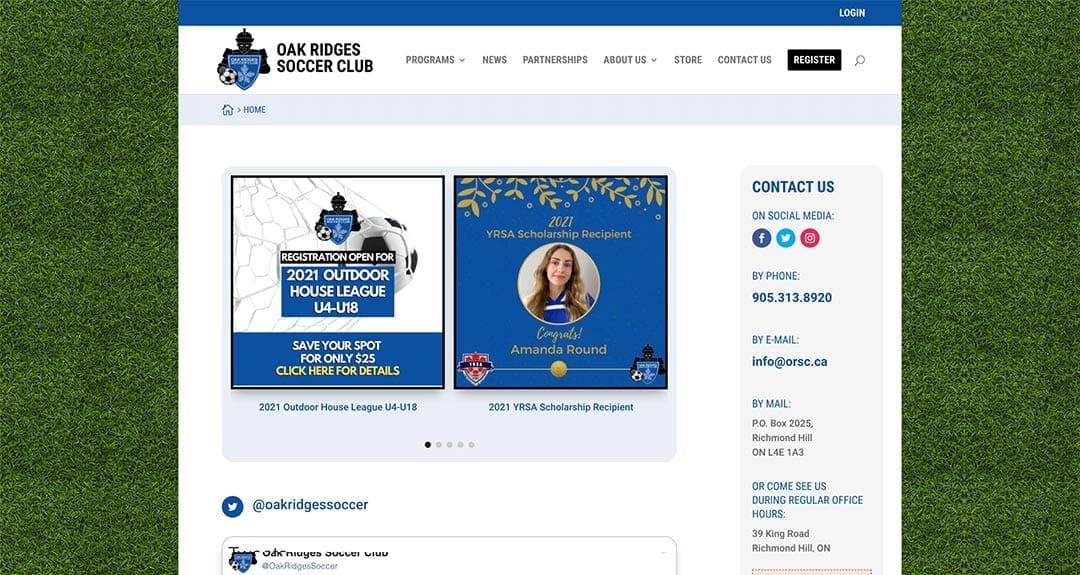
Task: Open the Oak Ridges Soccer Club logo
Action: coord(243,60)
